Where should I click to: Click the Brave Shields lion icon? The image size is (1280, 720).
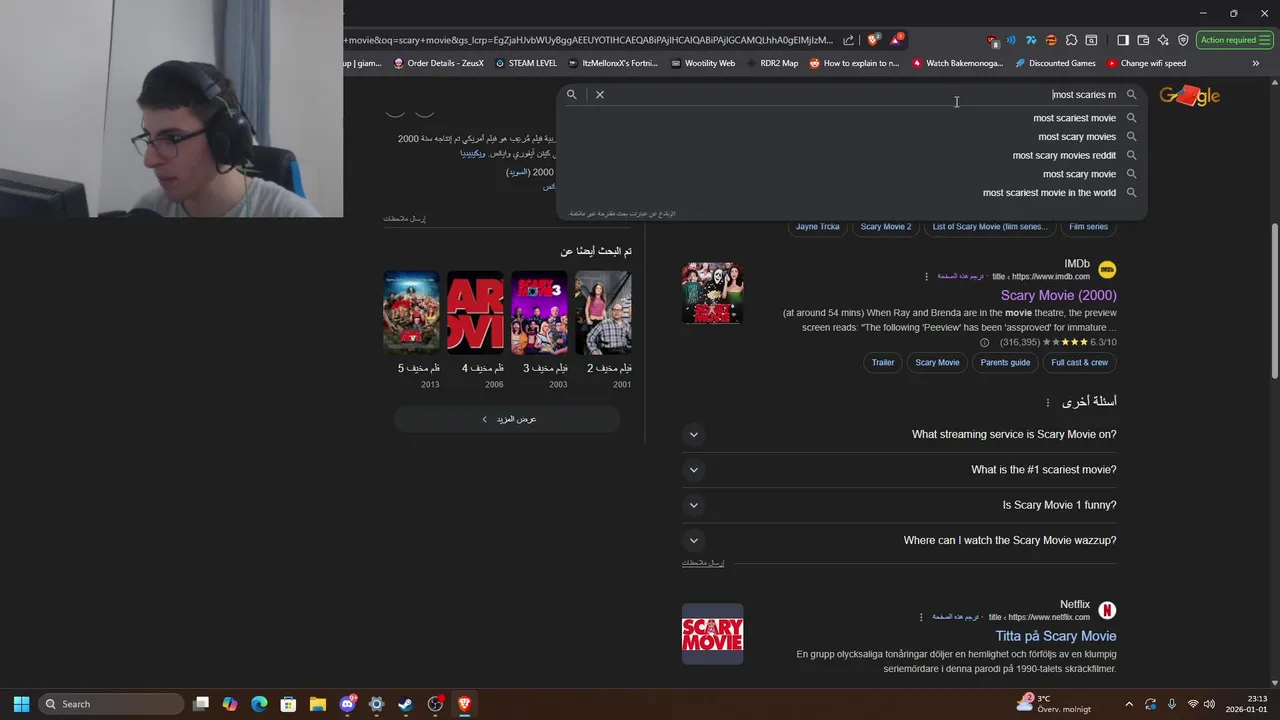point(873,40)
